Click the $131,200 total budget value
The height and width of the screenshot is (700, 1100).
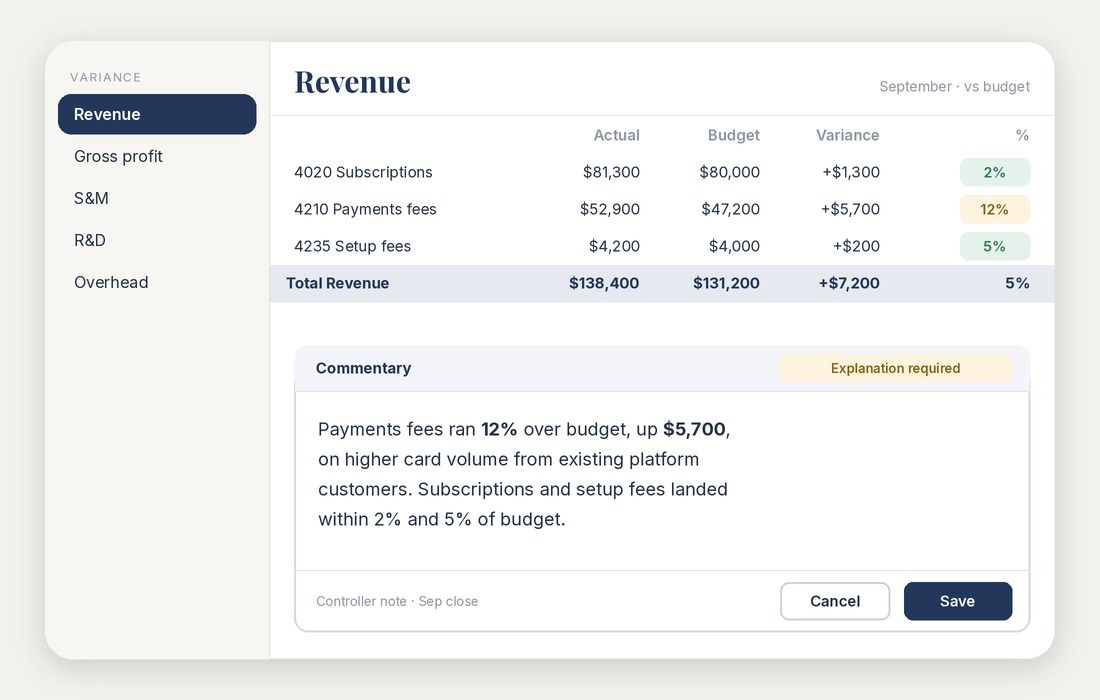pyautogui.click(x=726, y=283)
